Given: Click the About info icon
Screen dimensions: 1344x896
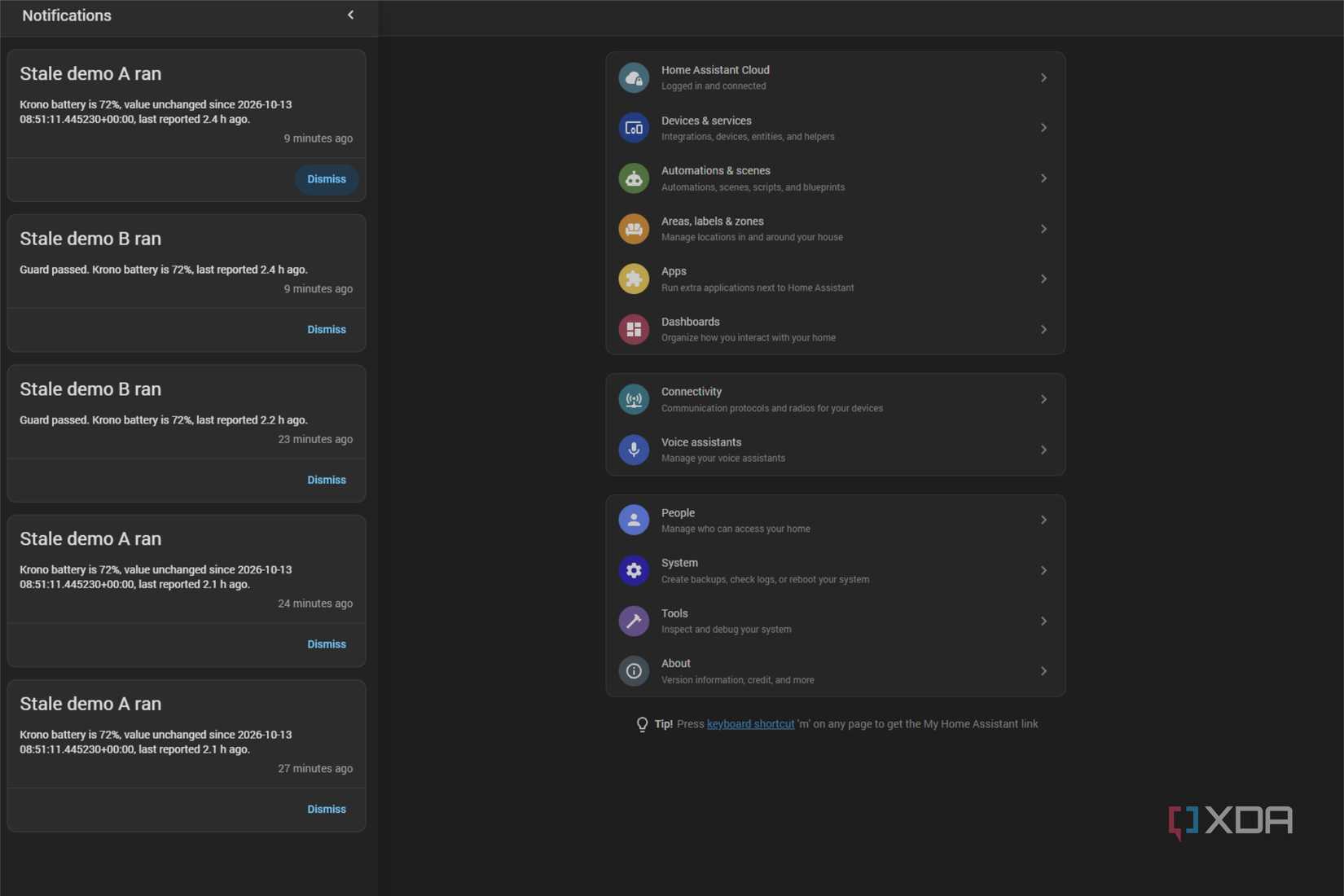Looking at the screenshot, I should 634,671.
